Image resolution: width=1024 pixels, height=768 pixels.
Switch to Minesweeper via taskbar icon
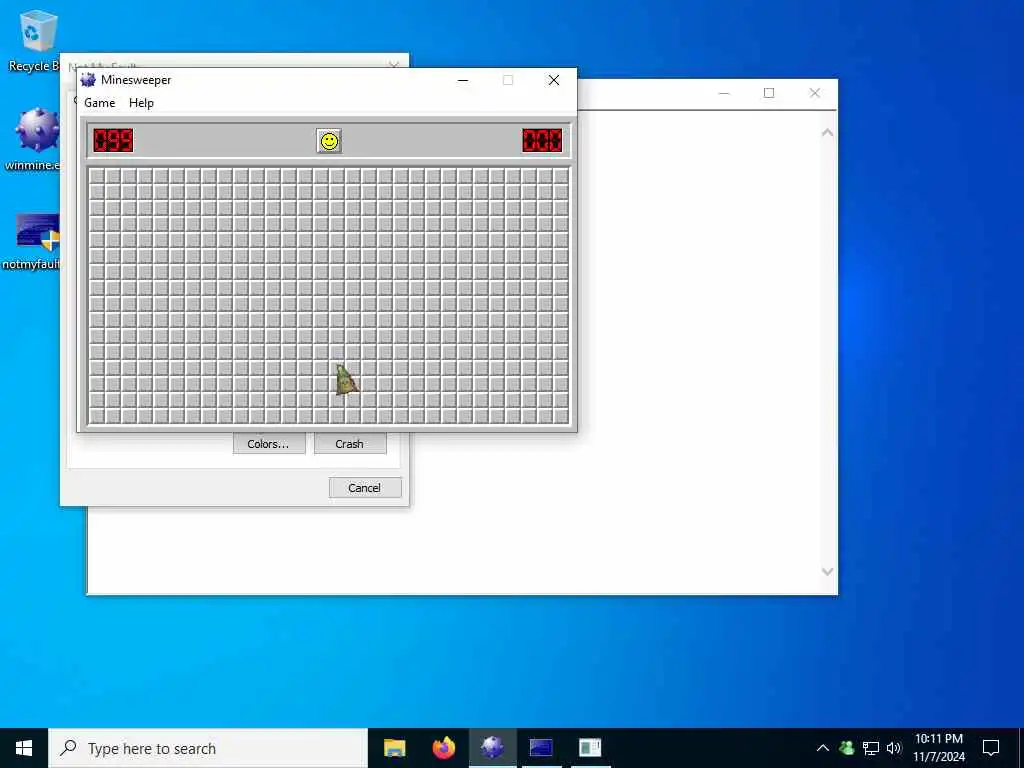[x=492, y=748]
